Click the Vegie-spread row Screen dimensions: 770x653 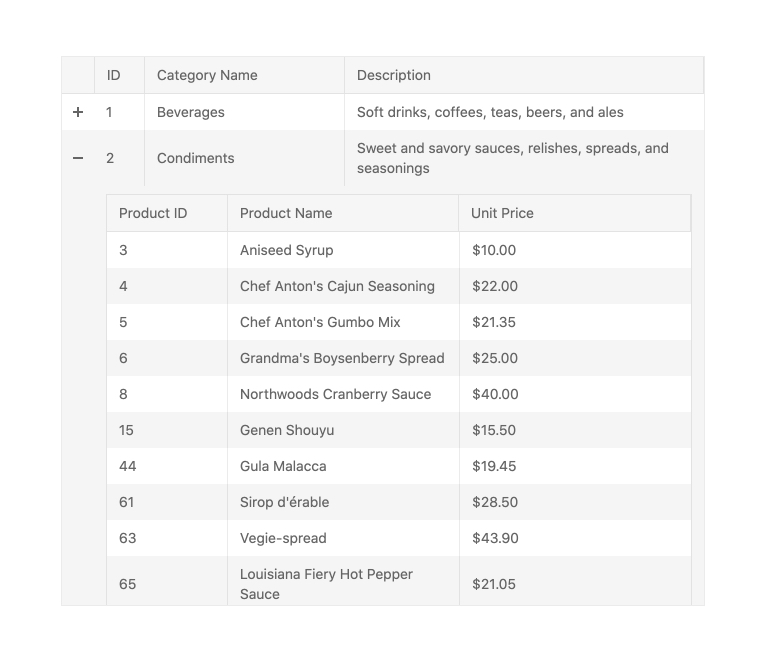[x=283, y=538]
